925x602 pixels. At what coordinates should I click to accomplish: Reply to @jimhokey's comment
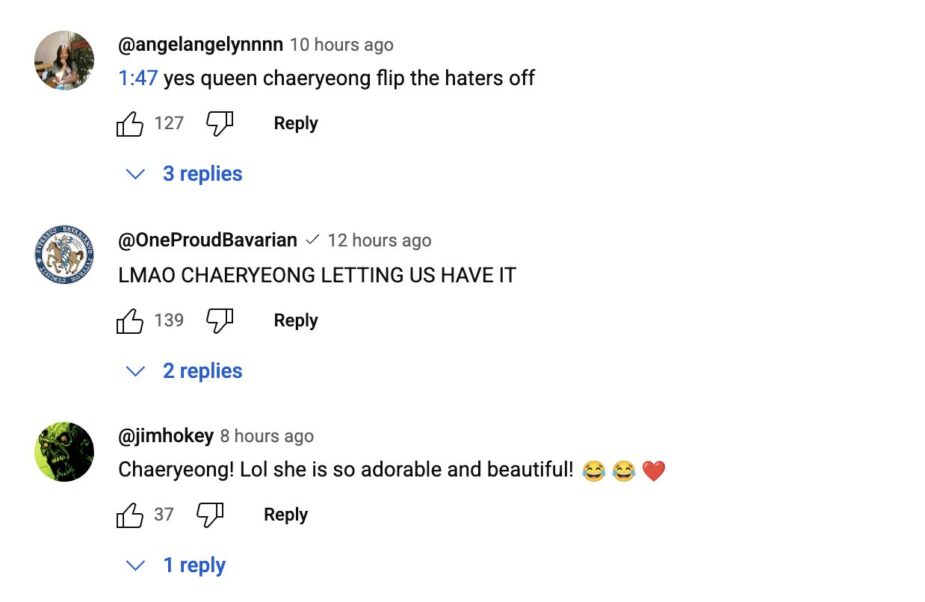click(285, 515)
